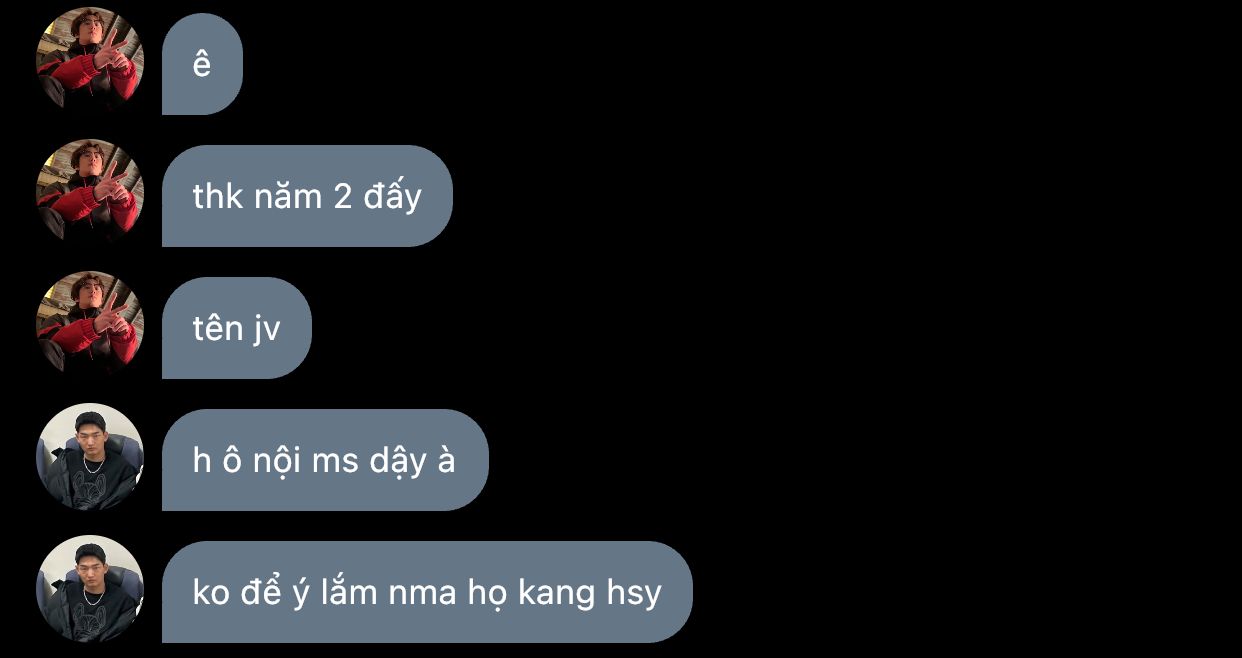This screenshot has width=1242, height=658.
Task: Select the "thk năm 2 đấy" message bubble
Action: [x=307, y=196]
